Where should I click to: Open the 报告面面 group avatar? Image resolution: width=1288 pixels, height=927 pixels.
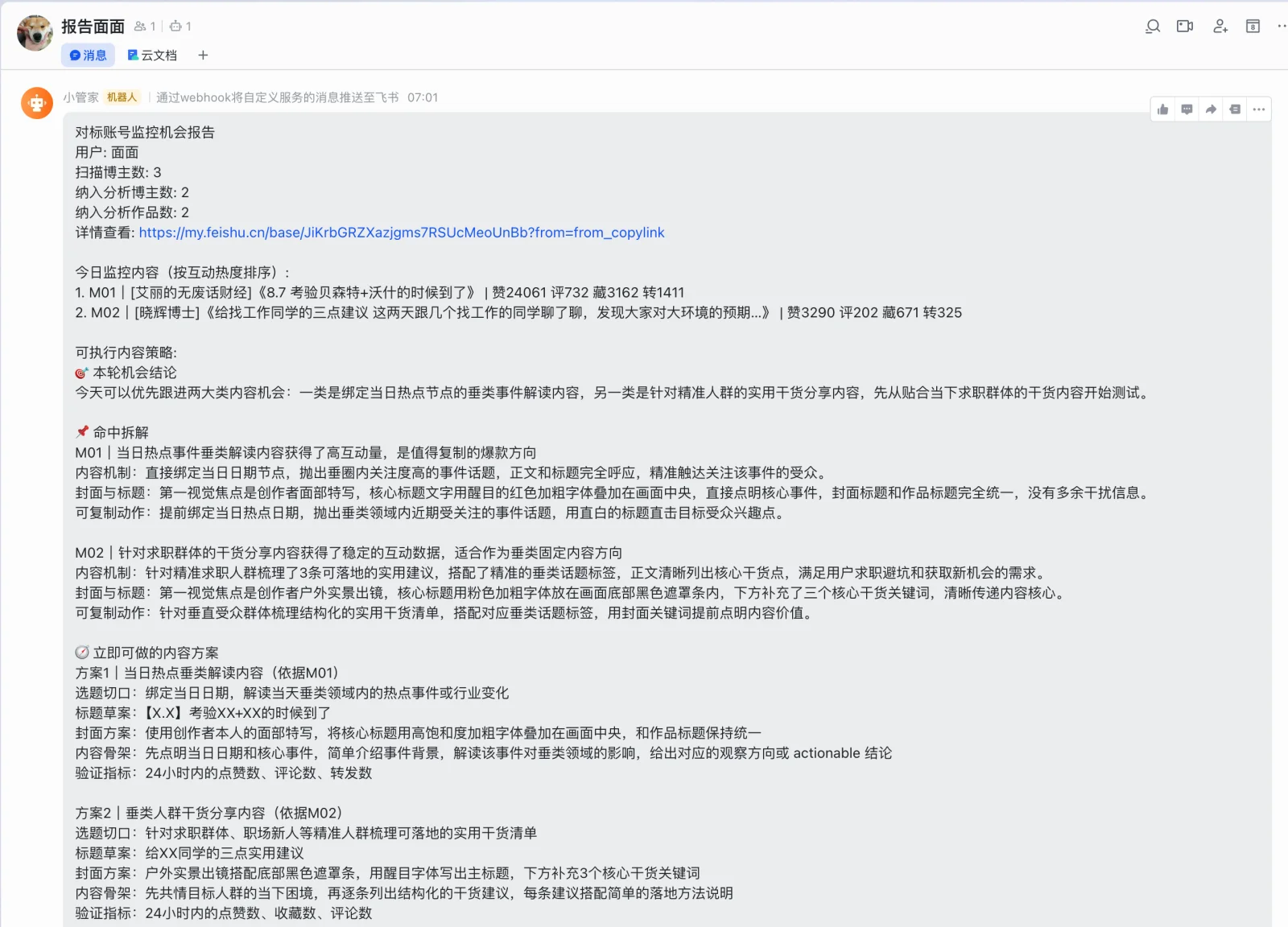tap(35, 33)
